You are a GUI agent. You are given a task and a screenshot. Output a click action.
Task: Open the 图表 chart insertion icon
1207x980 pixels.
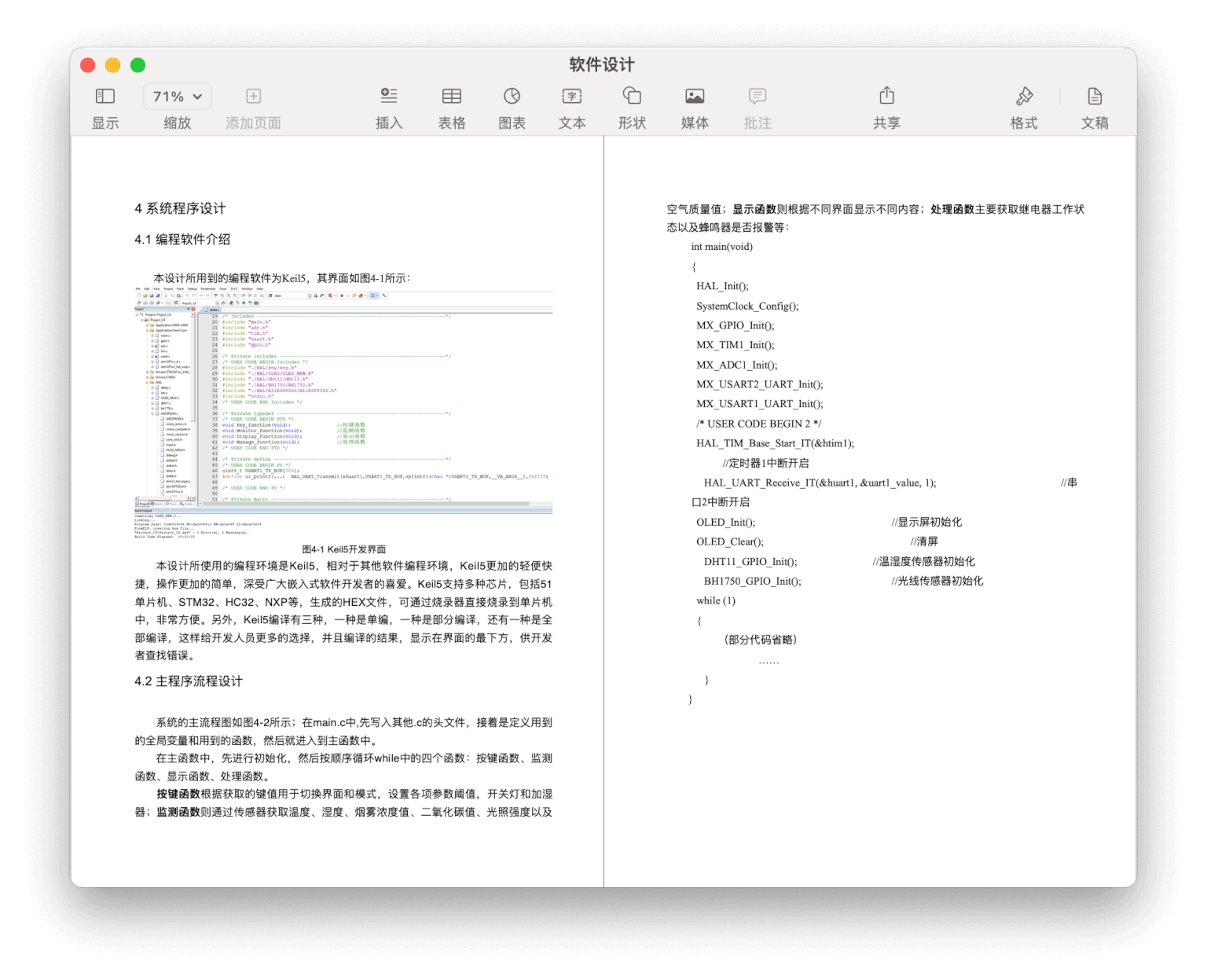[512, 106]
